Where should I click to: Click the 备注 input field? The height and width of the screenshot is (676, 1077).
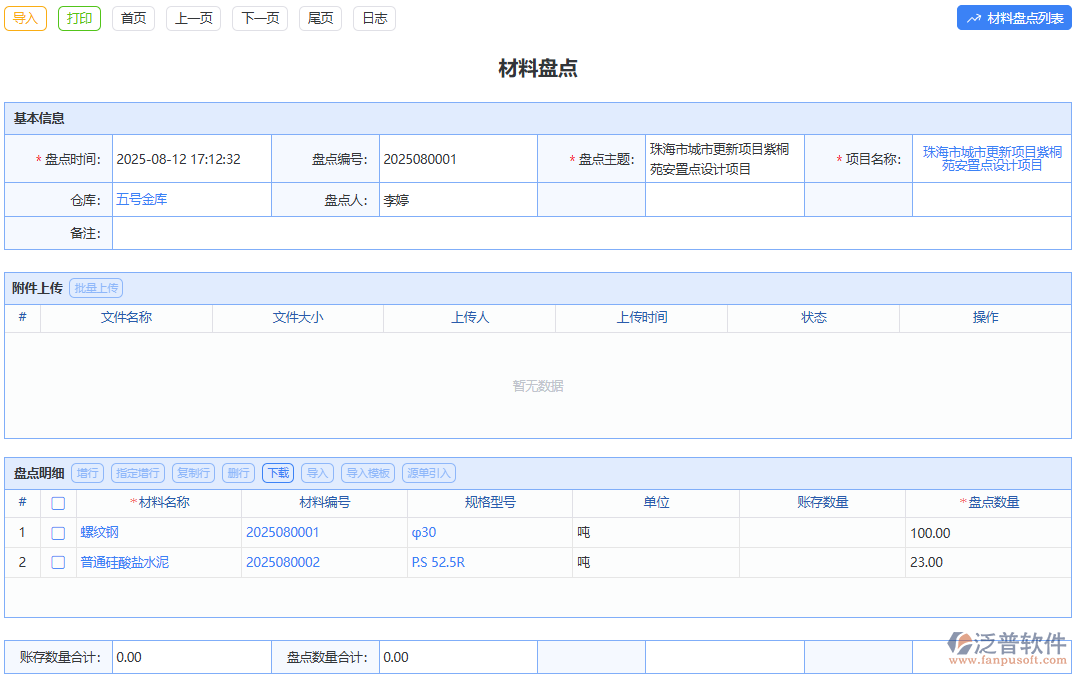click(x=400, y=233)
